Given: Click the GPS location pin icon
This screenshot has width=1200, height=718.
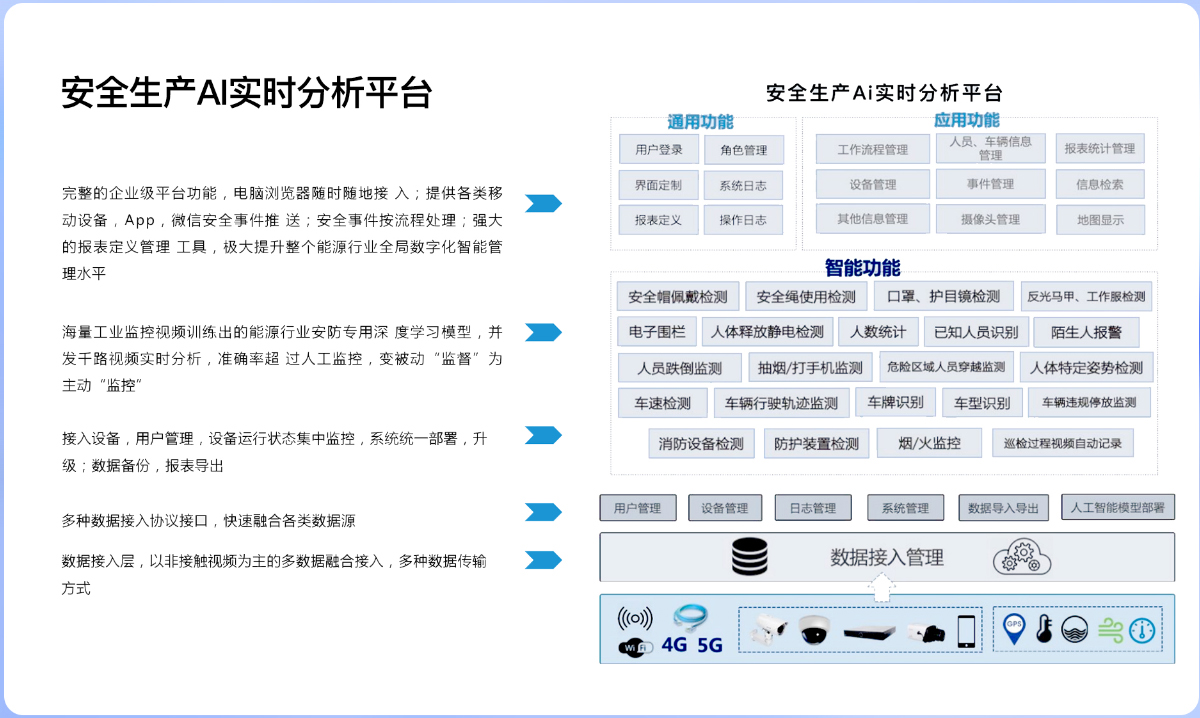Looking at the screenshot, I should pos(1014,630).
